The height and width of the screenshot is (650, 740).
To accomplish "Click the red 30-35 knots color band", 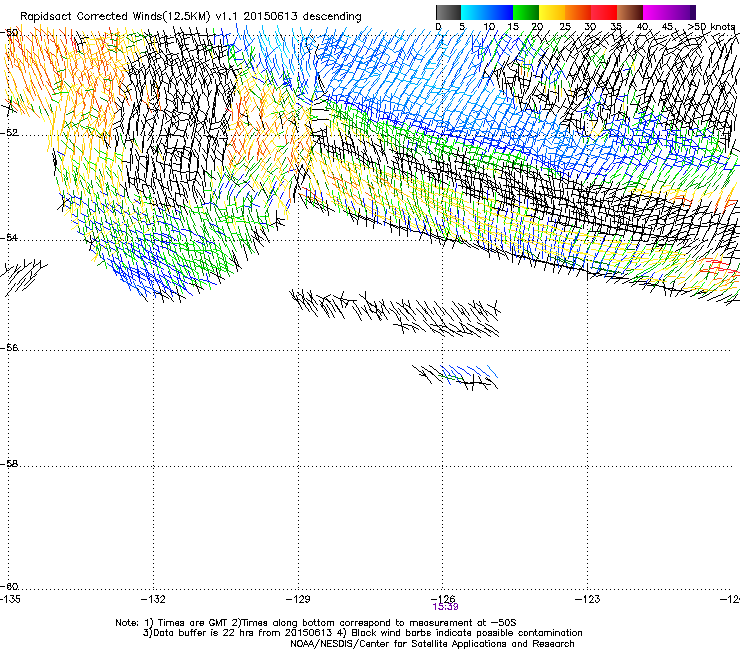I will (x=604, y=12).
